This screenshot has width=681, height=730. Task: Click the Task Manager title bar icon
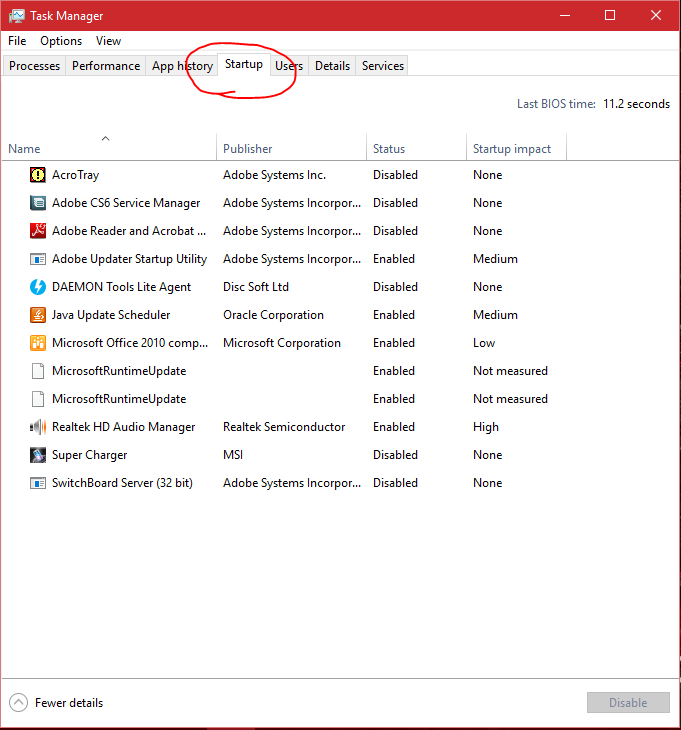pyautogui.click(x=17, y=16)
